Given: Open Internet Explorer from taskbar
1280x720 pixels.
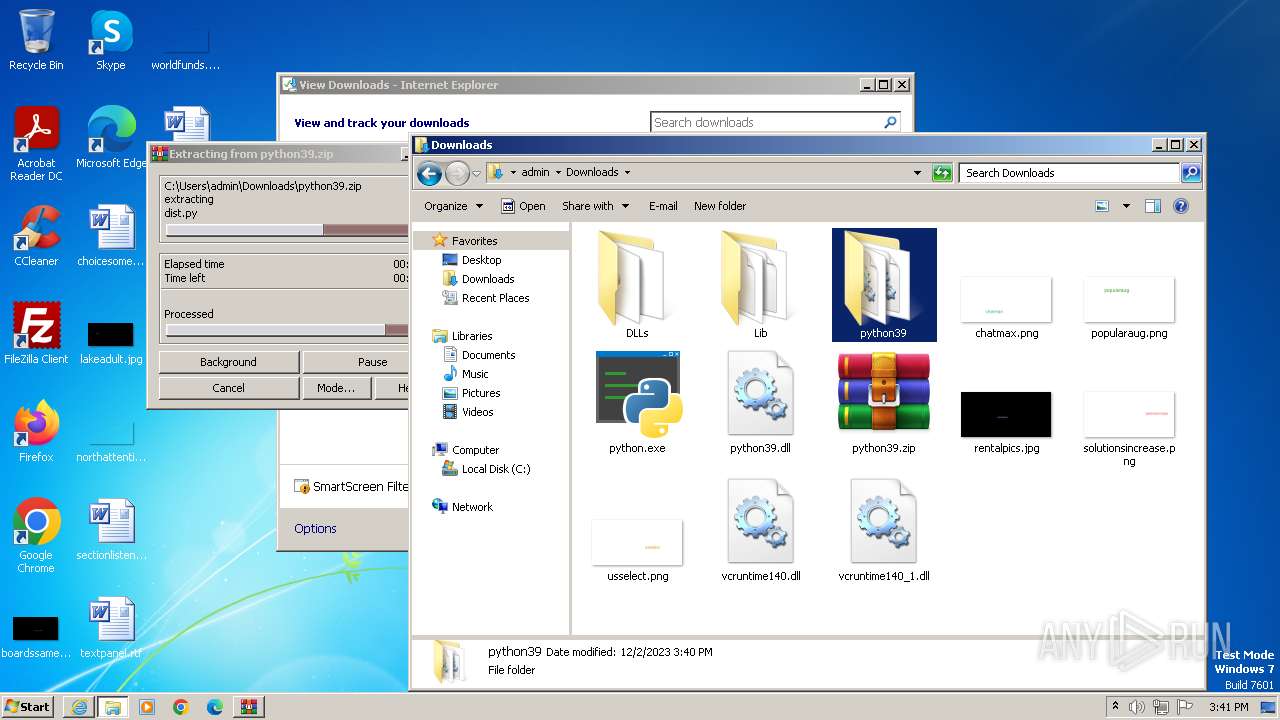Looking at the screenshot, I should [x=79, y=707].
